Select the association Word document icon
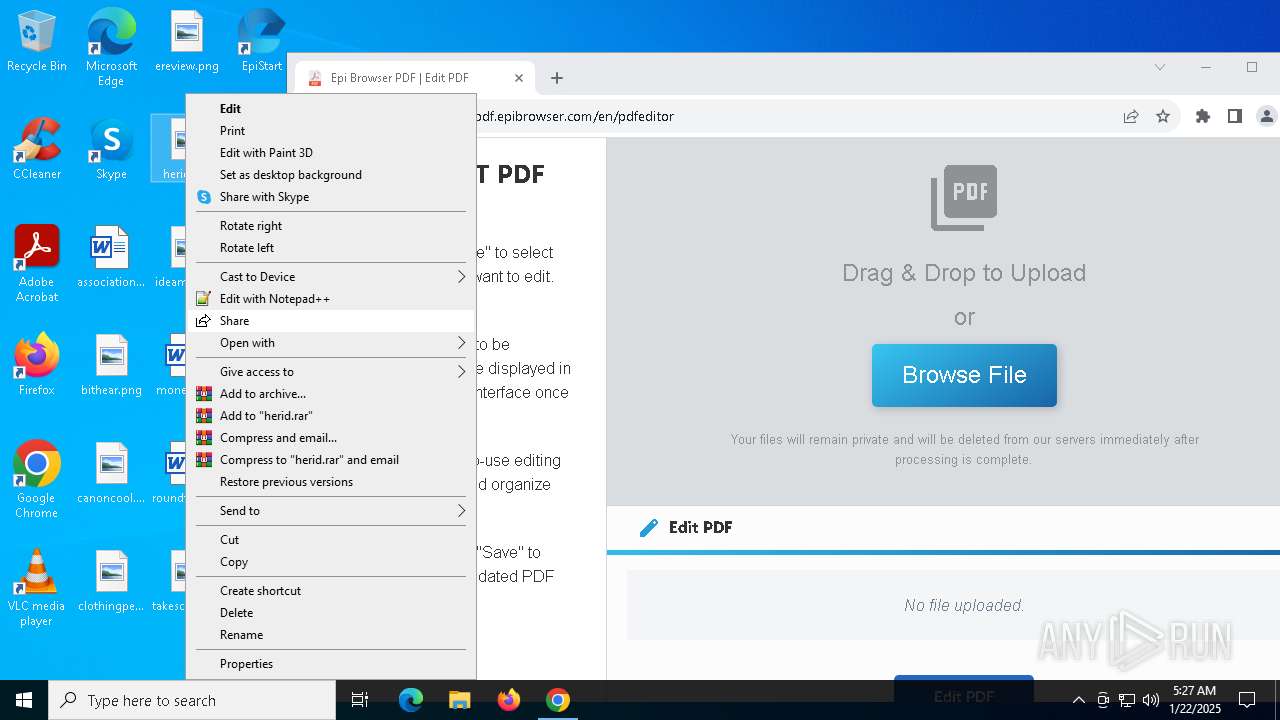This screenshot has width=1280, height=720. click(x=111, y=257)
